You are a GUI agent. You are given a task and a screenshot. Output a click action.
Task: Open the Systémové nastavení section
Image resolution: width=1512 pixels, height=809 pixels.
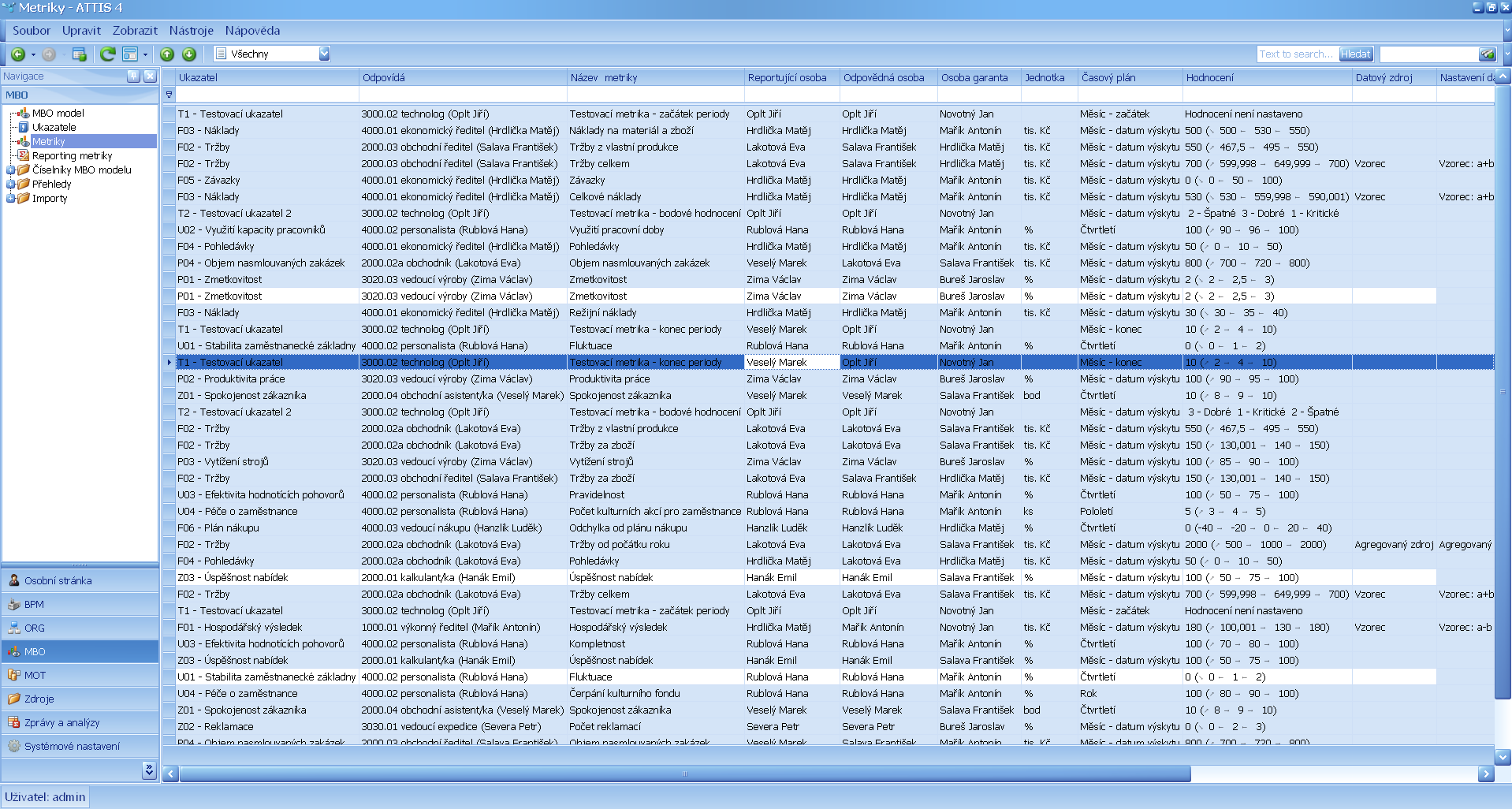(x=80, y=746)
